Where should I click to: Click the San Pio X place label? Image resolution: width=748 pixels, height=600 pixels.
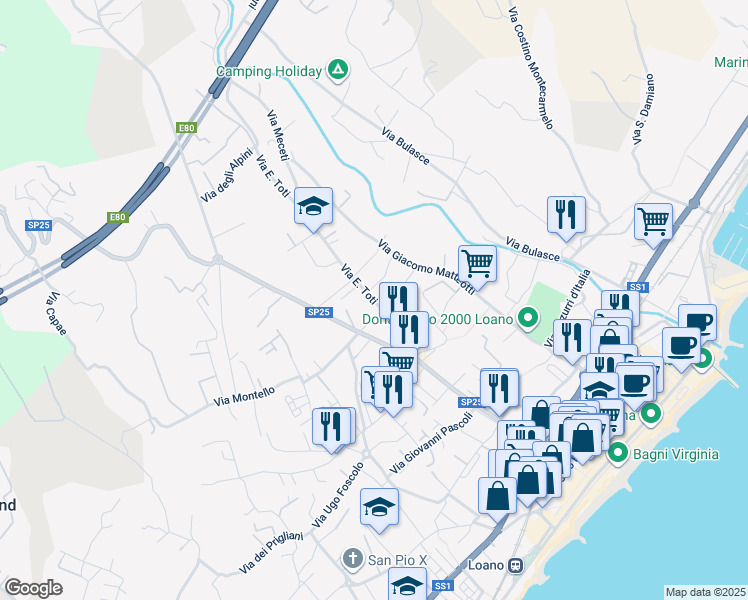point(397,558)
